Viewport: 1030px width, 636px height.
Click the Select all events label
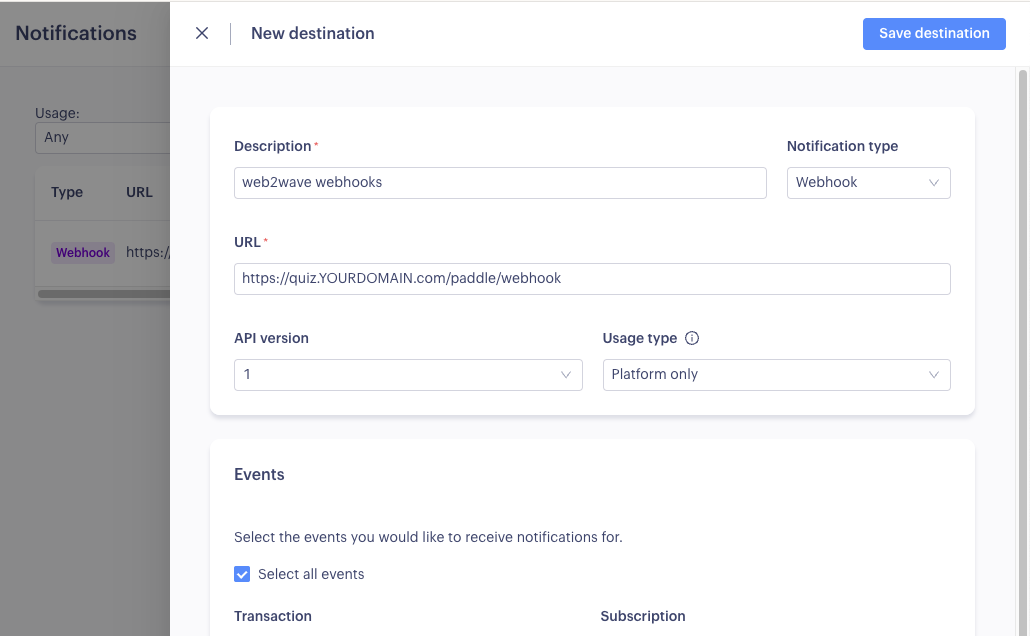311,574
